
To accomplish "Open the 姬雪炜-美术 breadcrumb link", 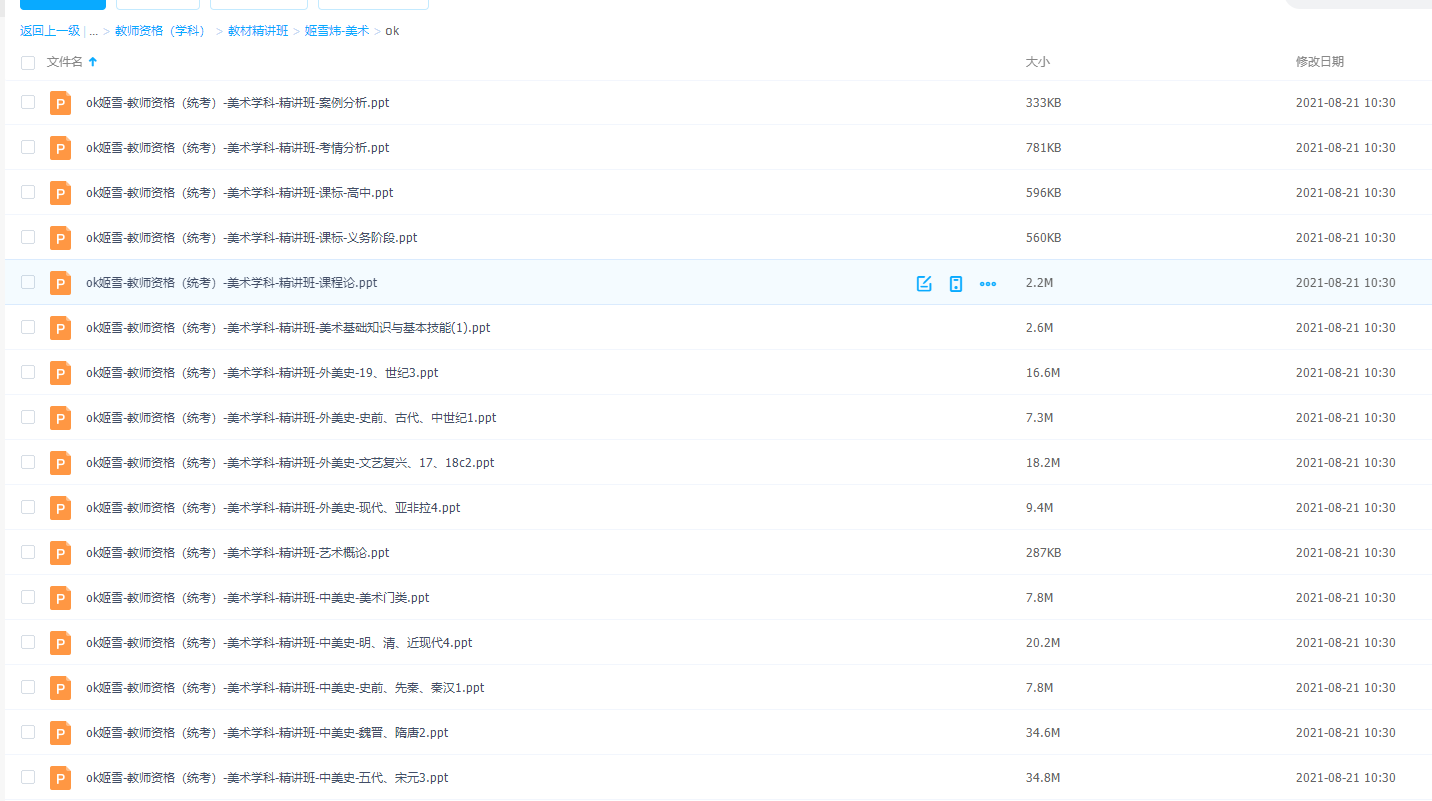I will pos(337,31).
